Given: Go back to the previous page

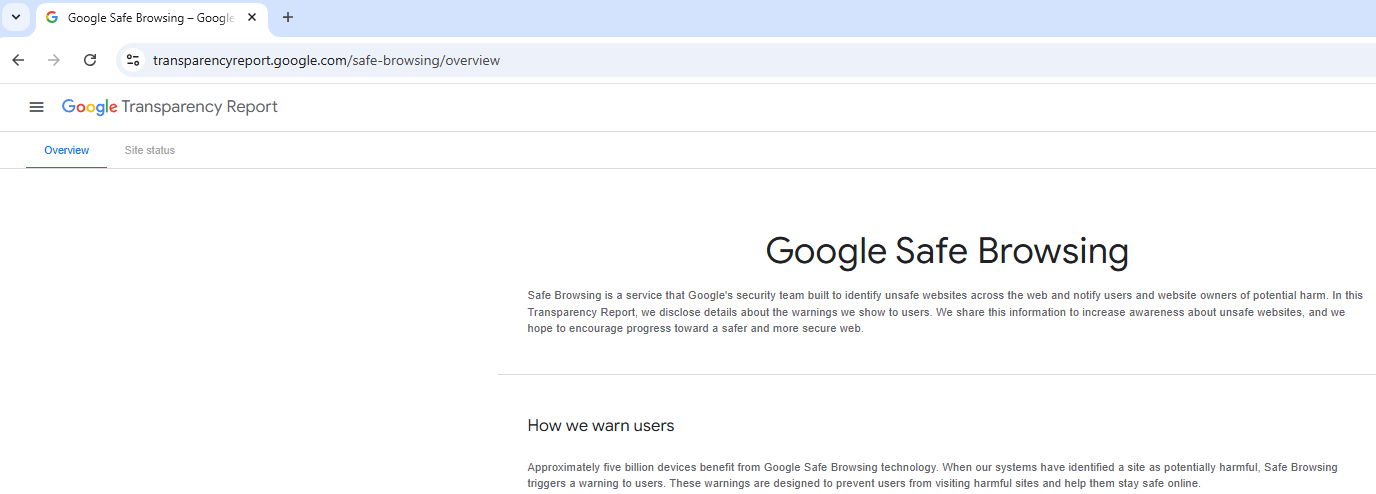Looking at the screenshot, I should click(18, 60).
